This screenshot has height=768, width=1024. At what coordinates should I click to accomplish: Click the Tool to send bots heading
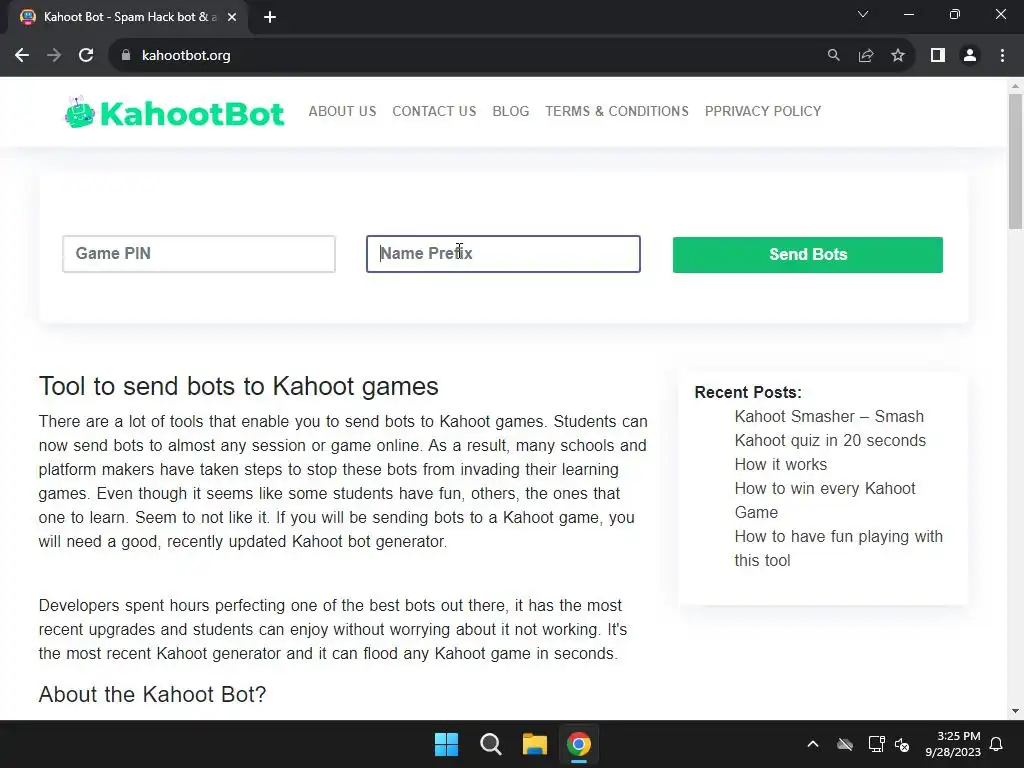[238, 387]
